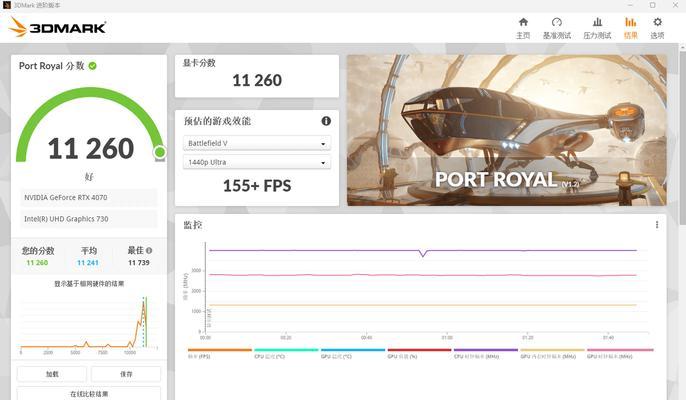Toggle the teal CPU temperature legend item
The height and width of the screenshot is (400, 686).
[286, 353]
